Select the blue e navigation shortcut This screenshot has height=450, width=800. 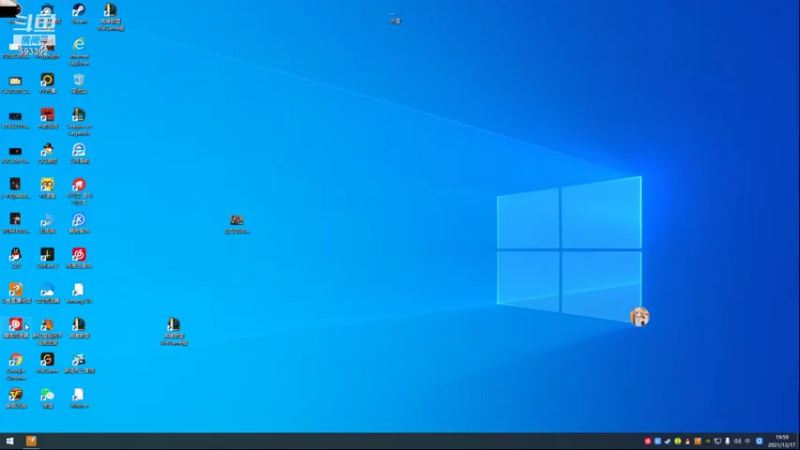(79, 153)
